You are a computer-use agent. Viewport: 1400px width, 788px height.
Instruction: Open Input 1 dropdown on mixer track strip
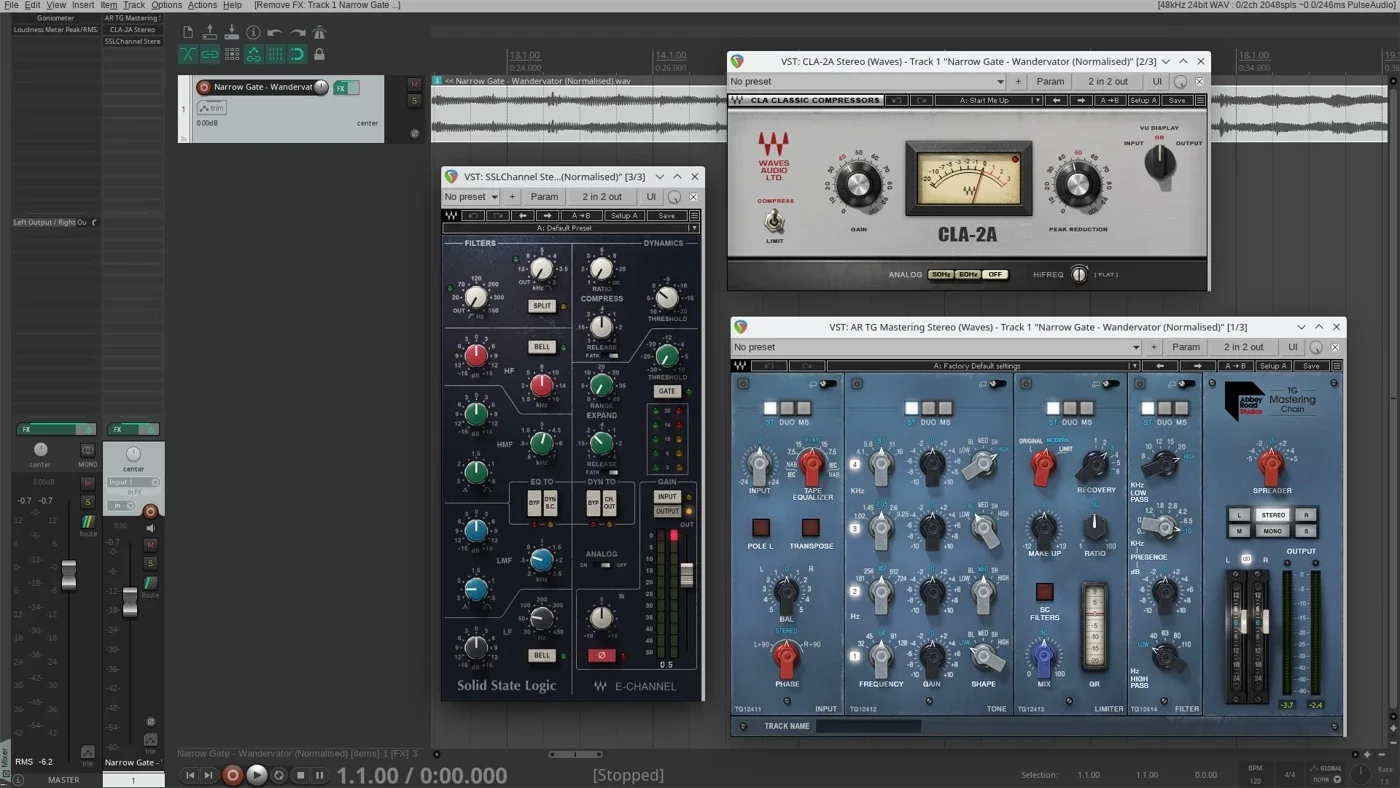point(133,482)
